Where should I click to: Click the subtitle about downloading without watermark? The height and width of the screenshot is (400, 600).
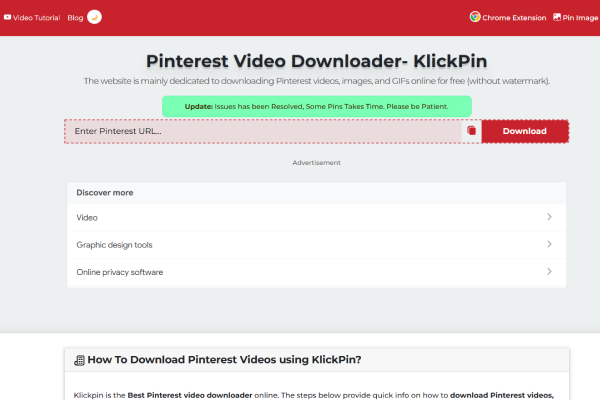[316, 81]
